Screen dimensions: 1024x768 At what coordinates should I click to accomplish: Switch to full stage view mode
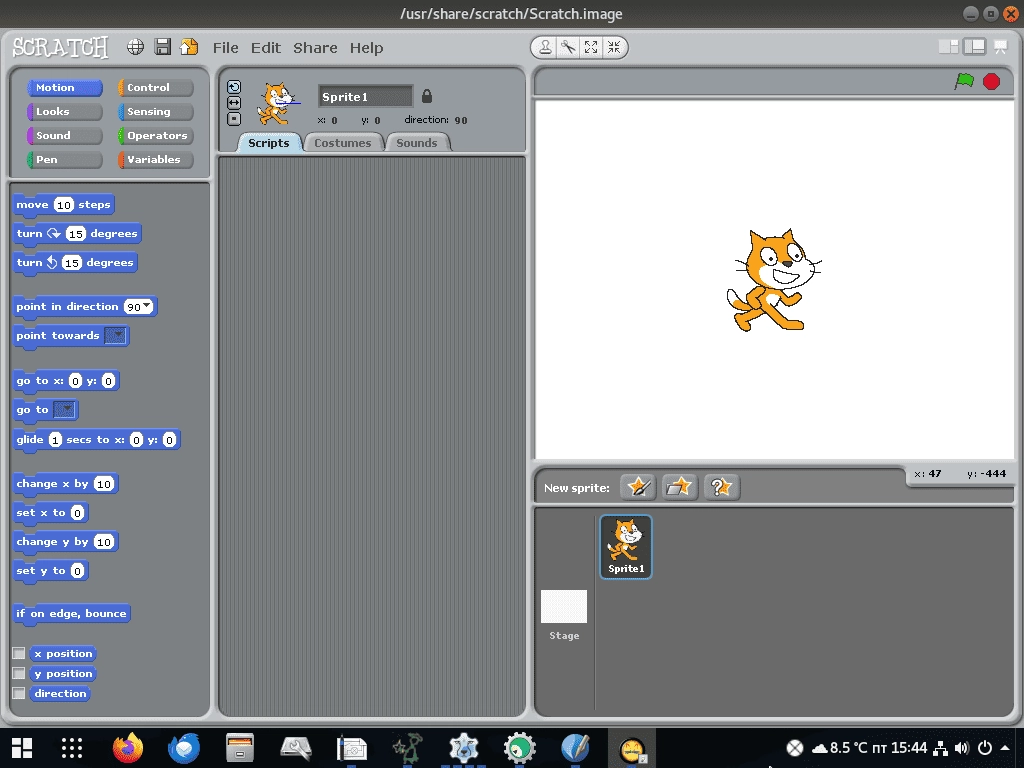coord(974,46)
